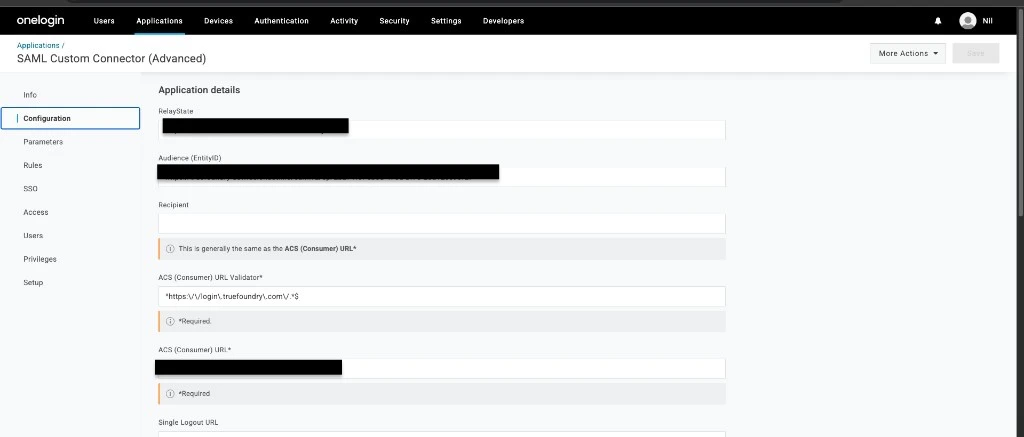Click info icon under ACS (Consumer) URL field
Image resolution: width=1024 pixels, height=437 pixels.
click(x=170, y=394)
